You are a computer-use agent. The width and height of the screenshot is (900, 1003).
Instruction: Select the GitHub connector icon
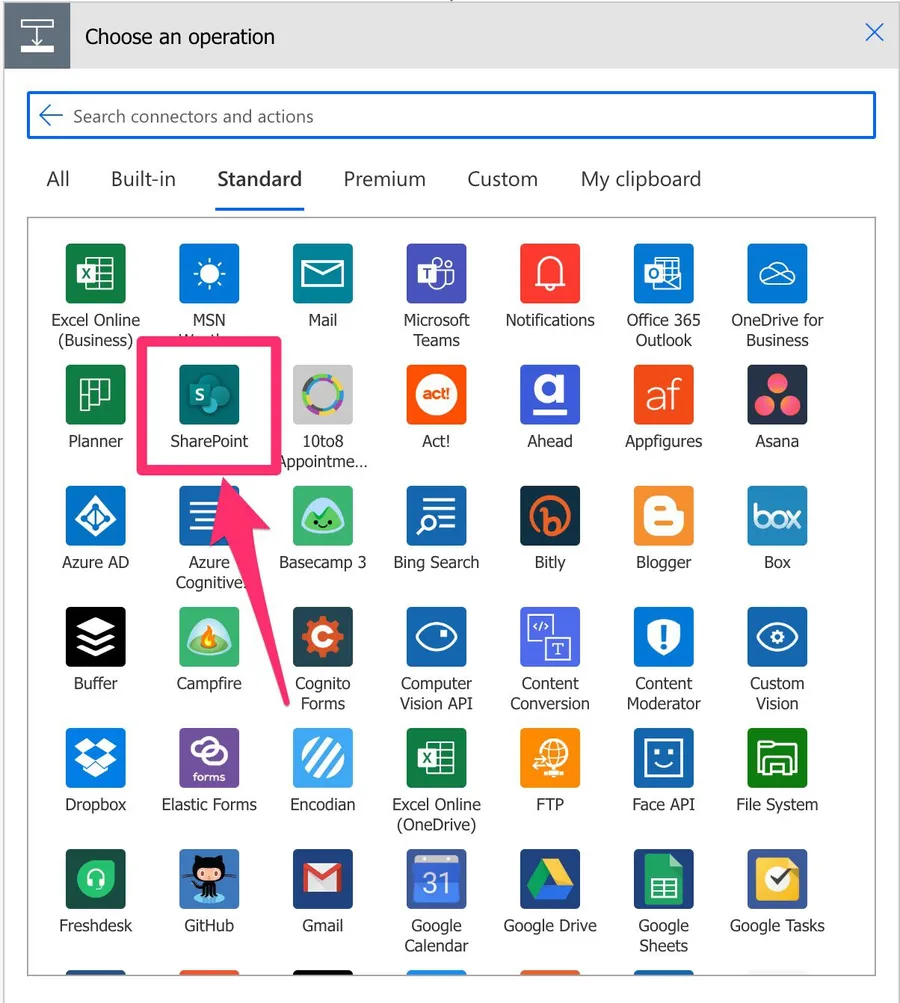209,879
